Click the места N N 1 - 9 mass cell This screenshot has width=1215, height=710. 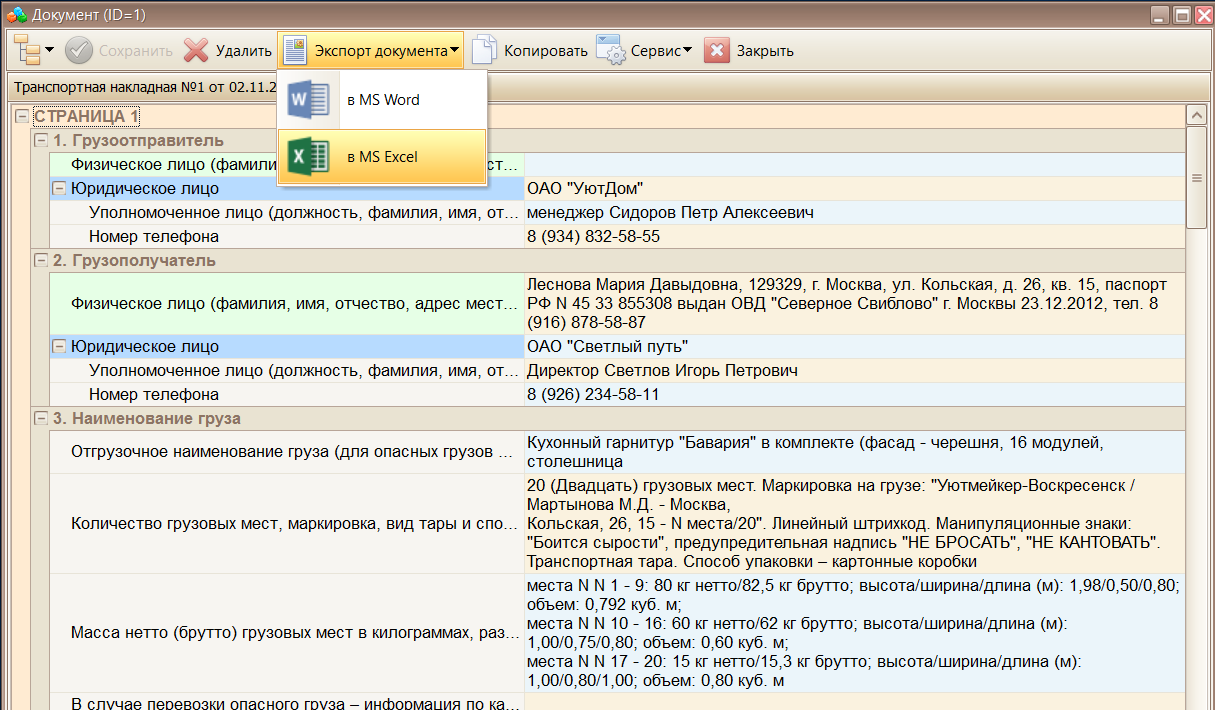854,632
